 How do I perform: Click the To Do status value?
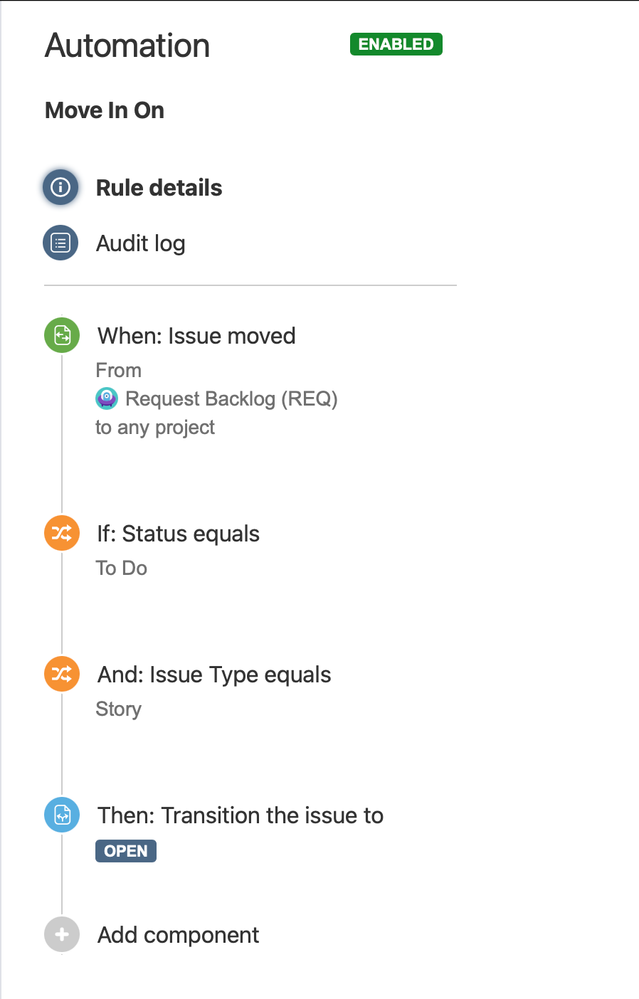point(121,568)
